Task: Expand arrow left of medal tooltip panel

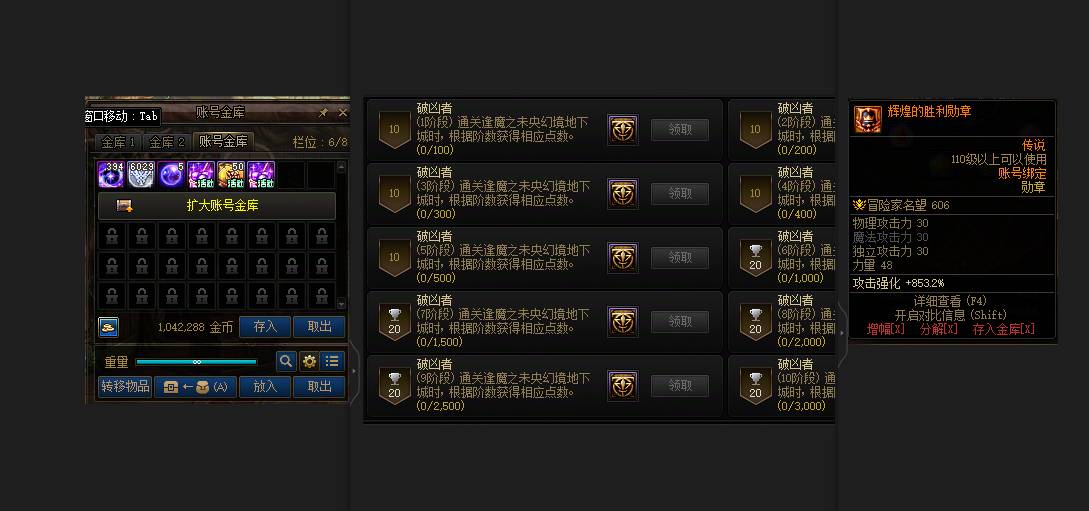Action: (x=842, y=333)
